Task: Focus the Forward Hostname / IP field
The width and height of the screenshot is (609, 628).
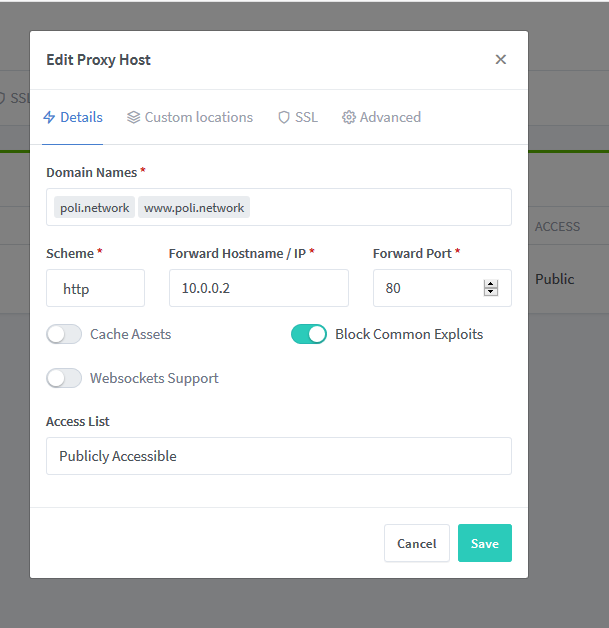Action: pos(259,288)
